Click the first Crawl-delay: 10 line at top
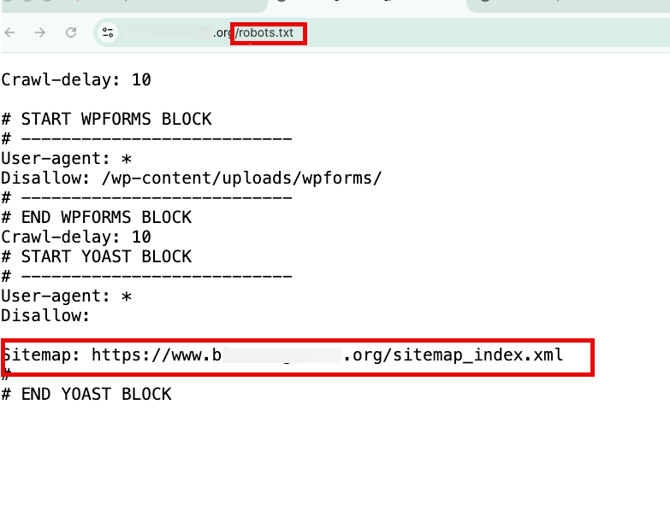This screenshot has width=670, height=510. click(76, 79)
